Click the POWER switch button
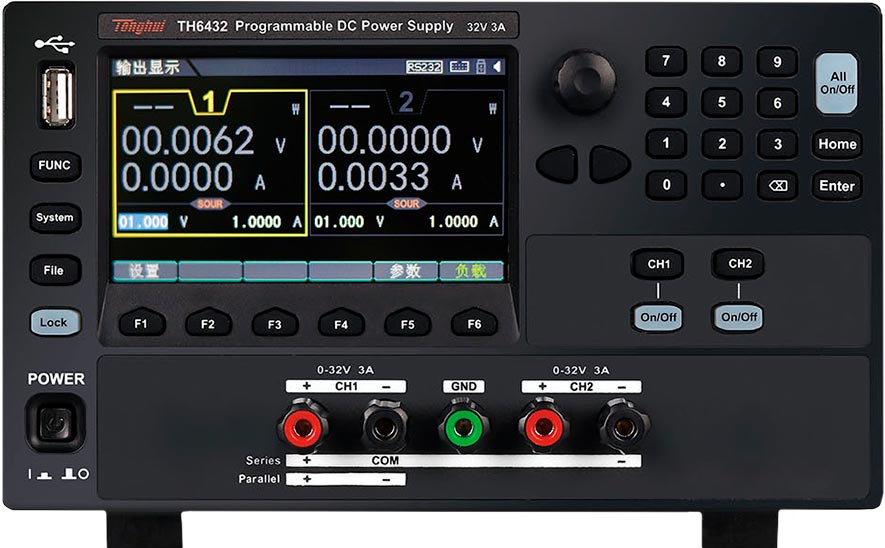The image size is (885, 548). 55,424
